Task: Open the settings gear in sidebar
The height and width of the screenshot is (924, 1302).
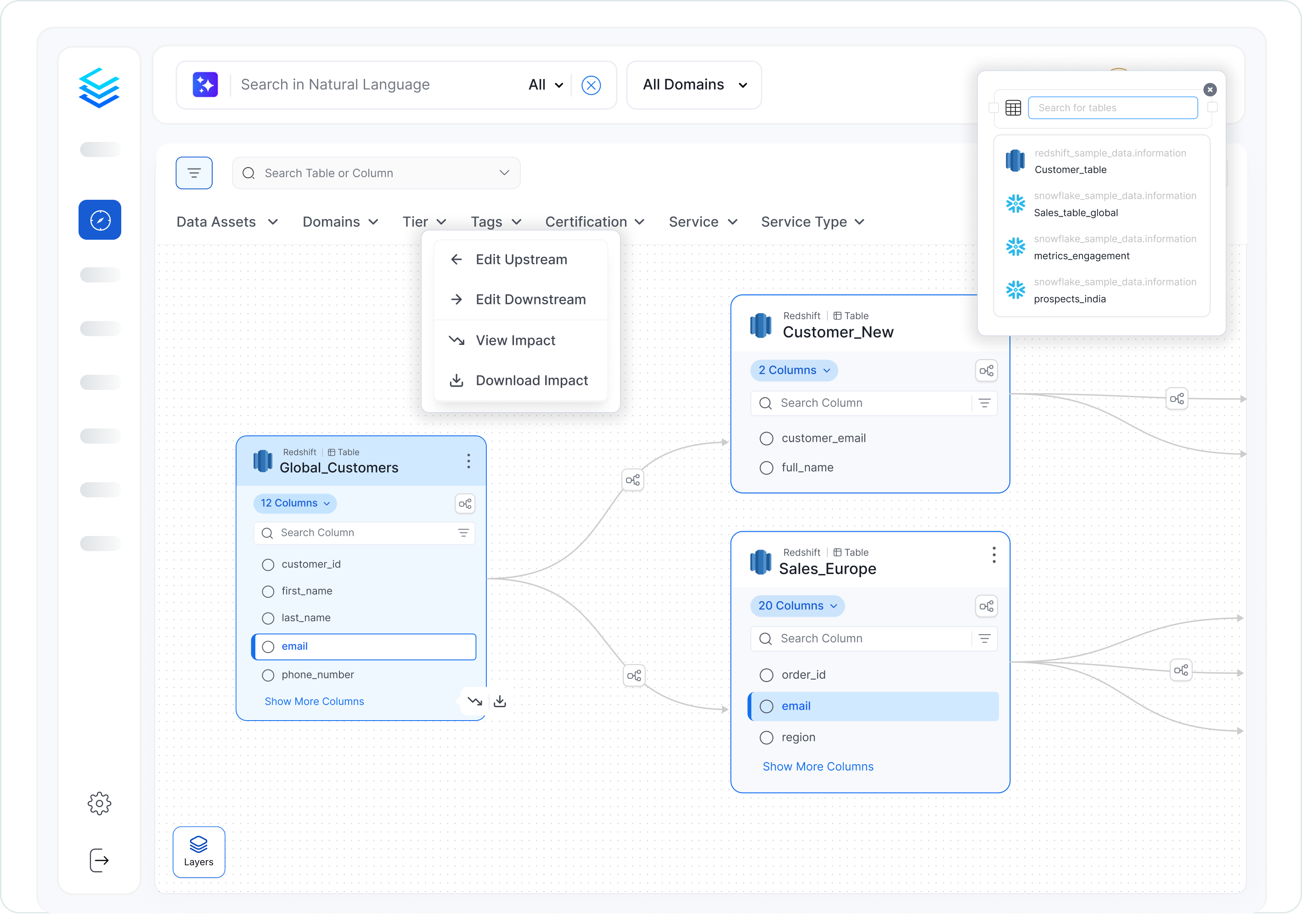Action: (x=100, y=803)
